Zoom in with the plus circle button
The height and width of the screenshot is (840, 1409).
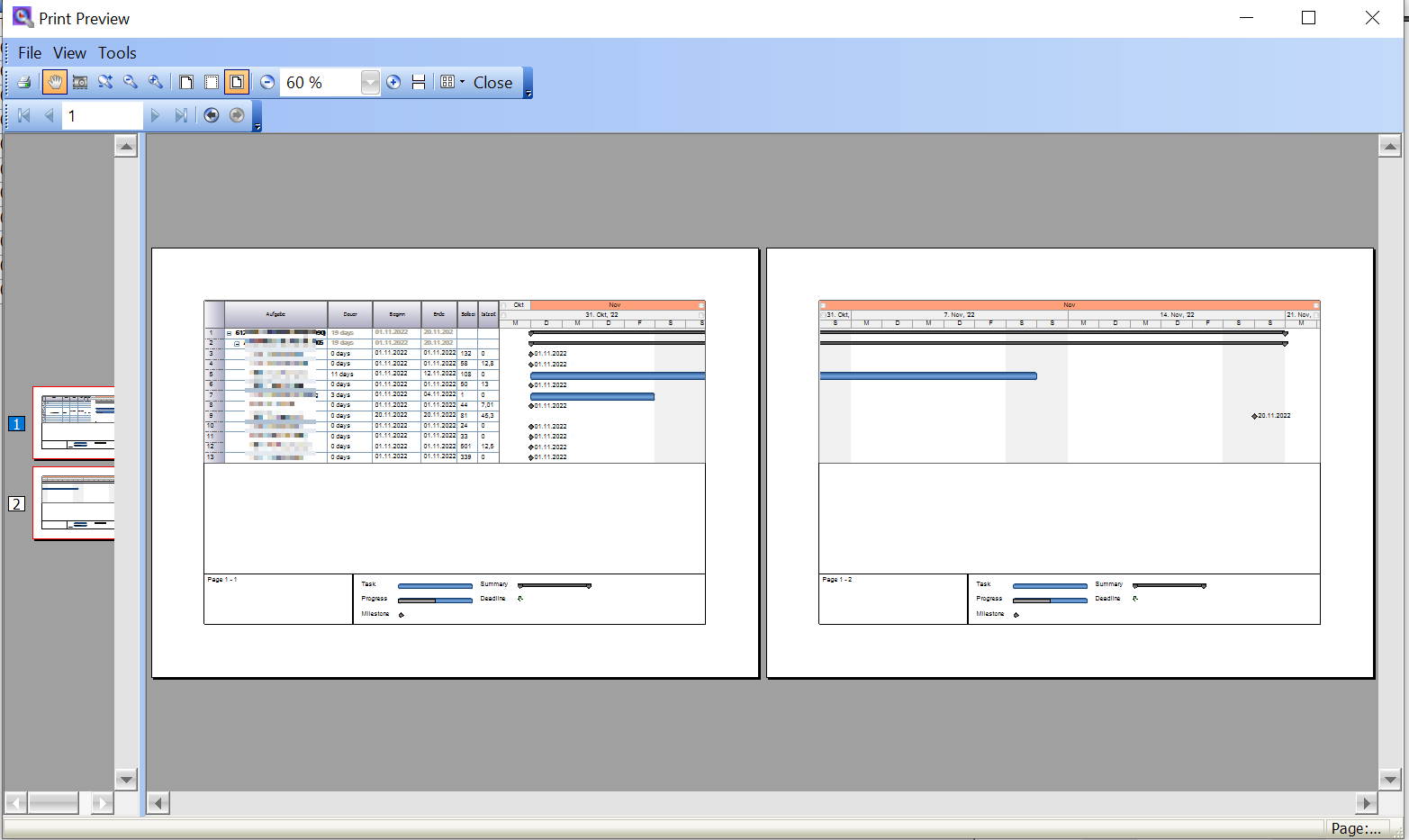(x=393, y=83)
